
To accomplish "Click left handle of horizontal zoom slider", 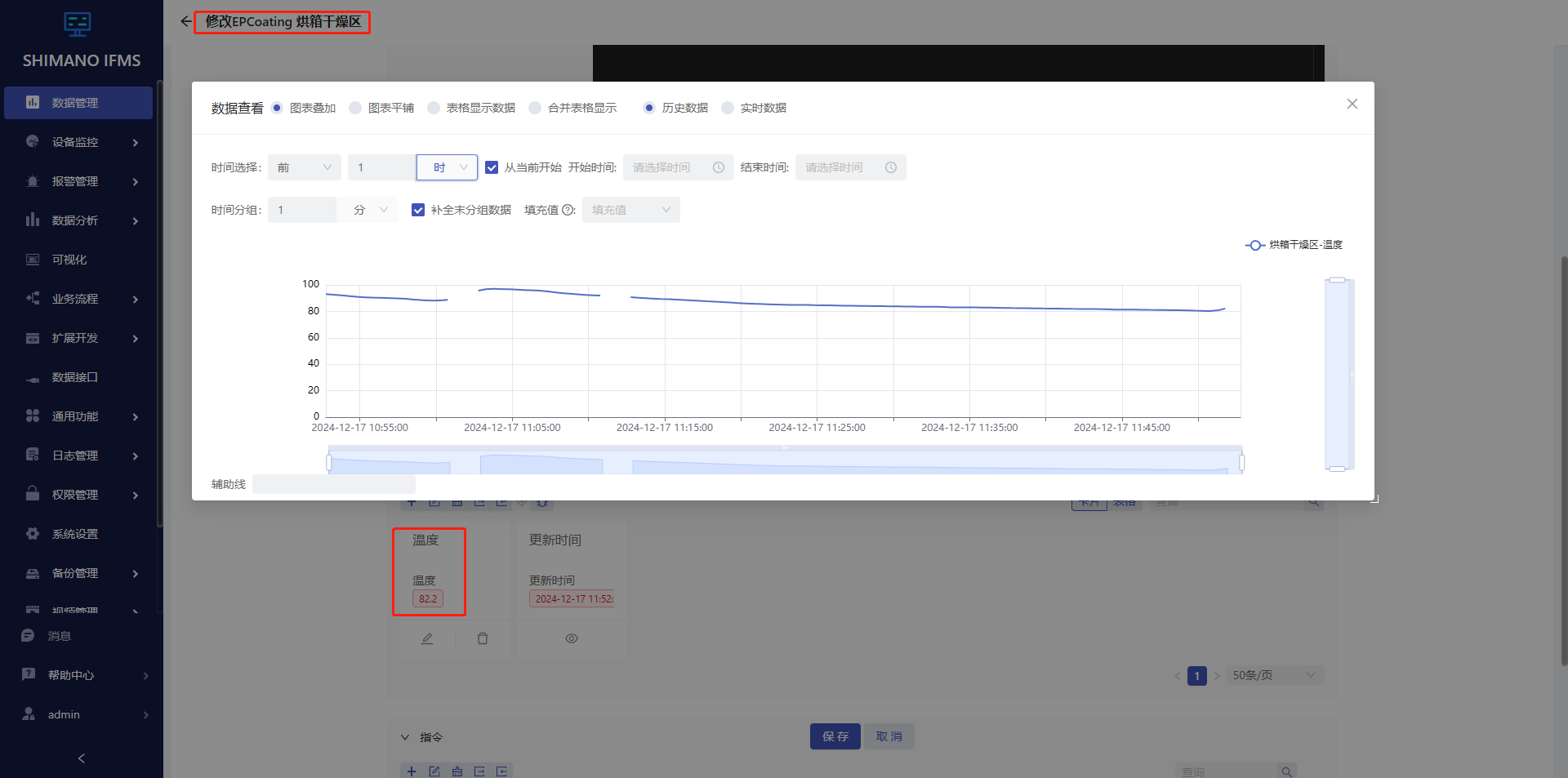I will pyautogui.click(x=328, y=463).
